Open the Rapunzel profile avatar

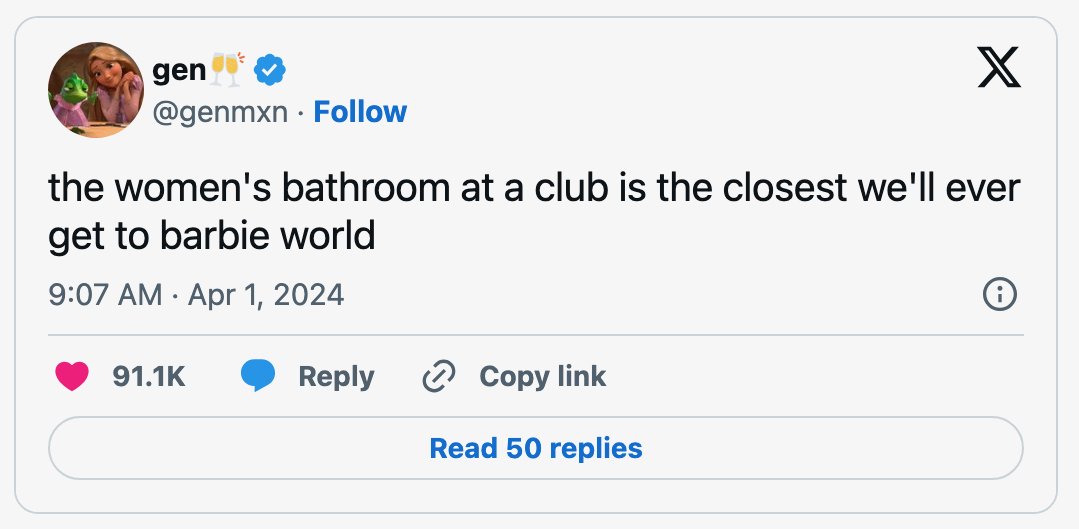point(96,89)
